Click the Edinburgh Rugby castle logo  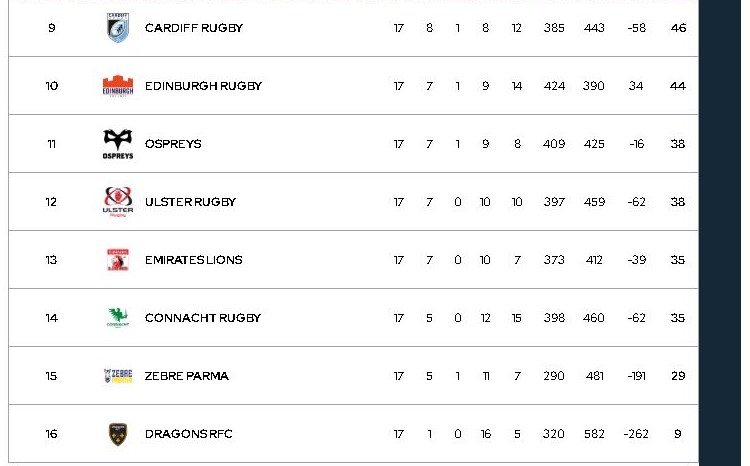coord(118,86)
